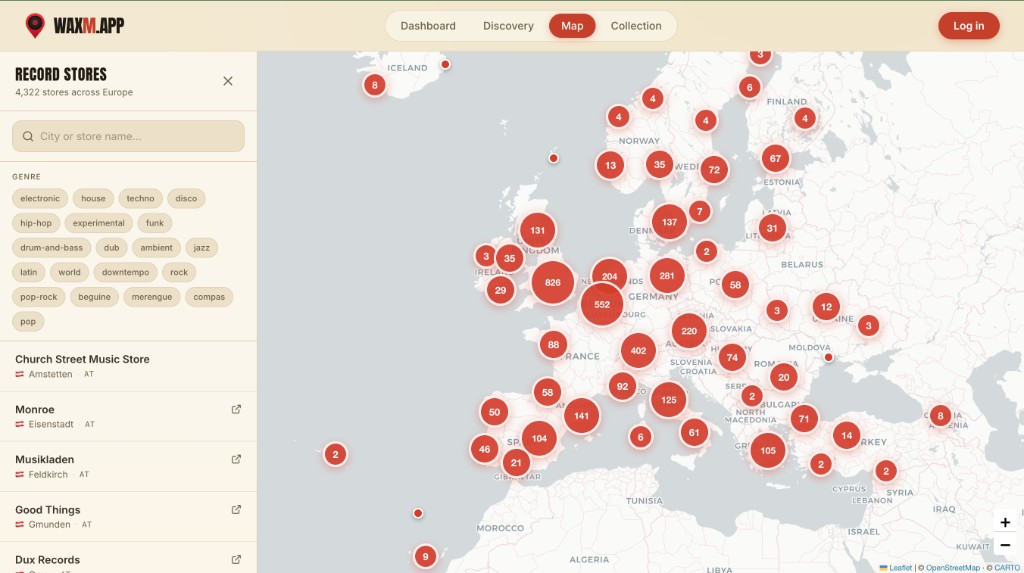Click the single store dot near Moldova
This screenshot has height=573, width=1024.
tap(828, 357)
